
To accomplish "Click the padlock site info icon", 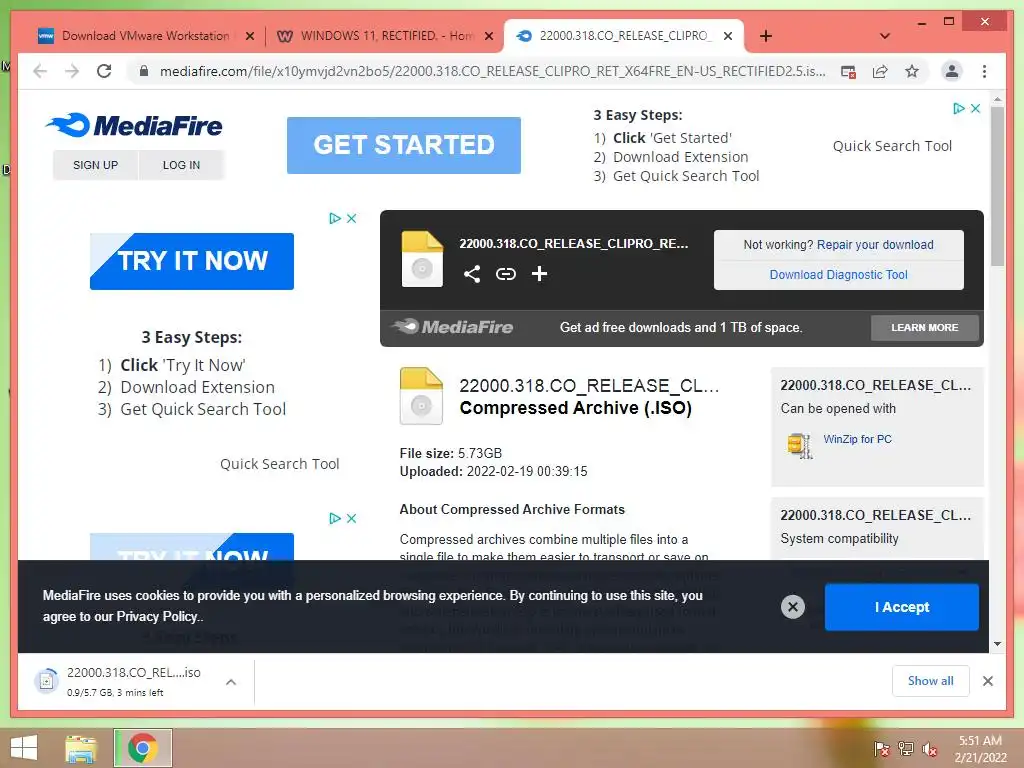I will (144, 71).
